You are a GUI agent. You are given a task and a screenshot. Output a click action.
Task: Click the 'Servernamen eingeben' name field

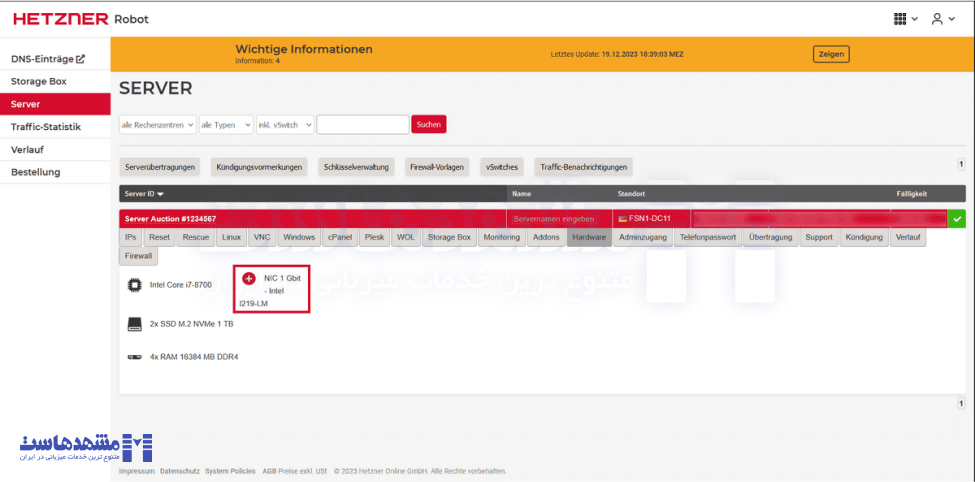click(554, 218)
